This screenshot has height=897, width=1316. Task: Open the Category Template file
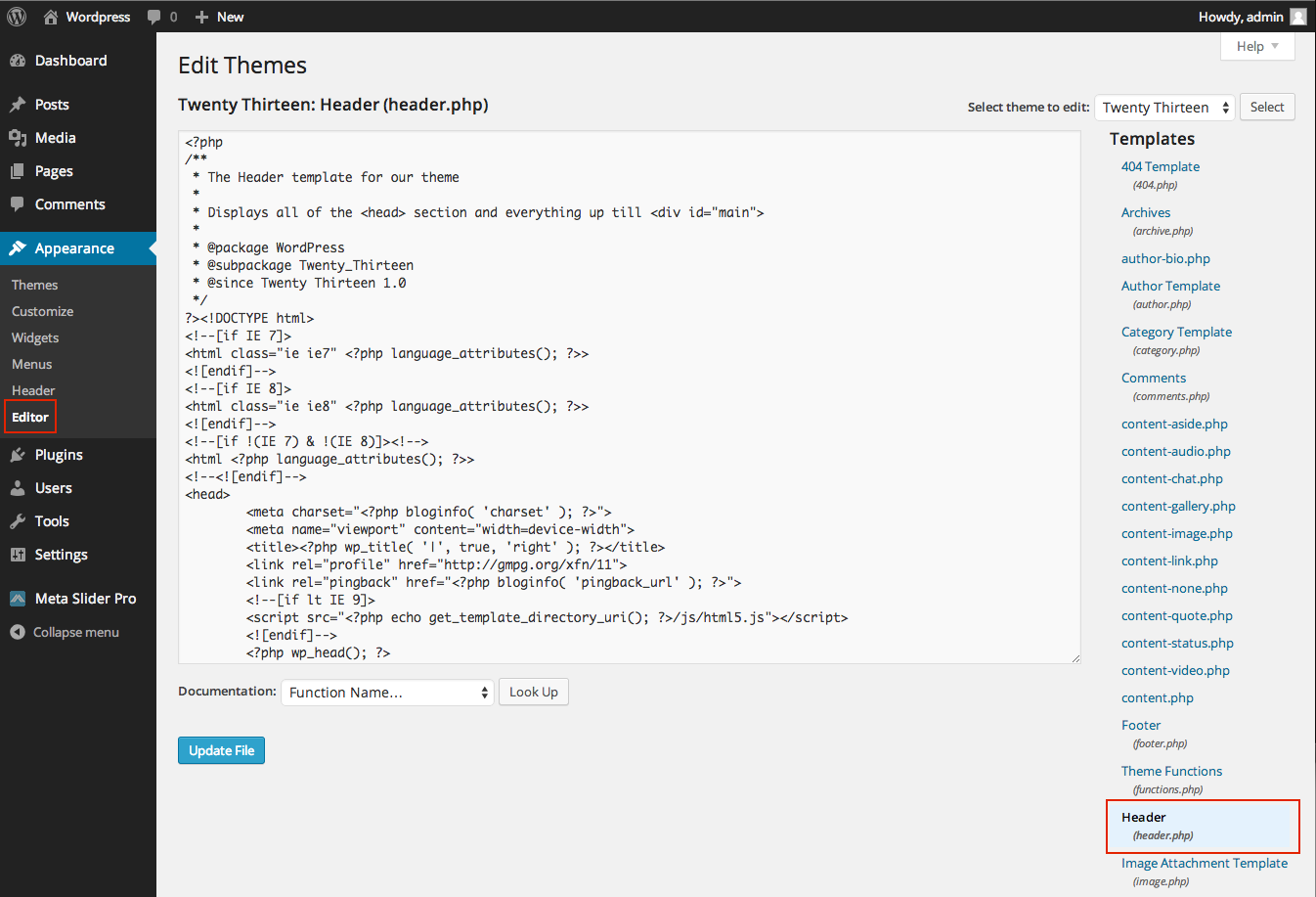(1176, 332)
